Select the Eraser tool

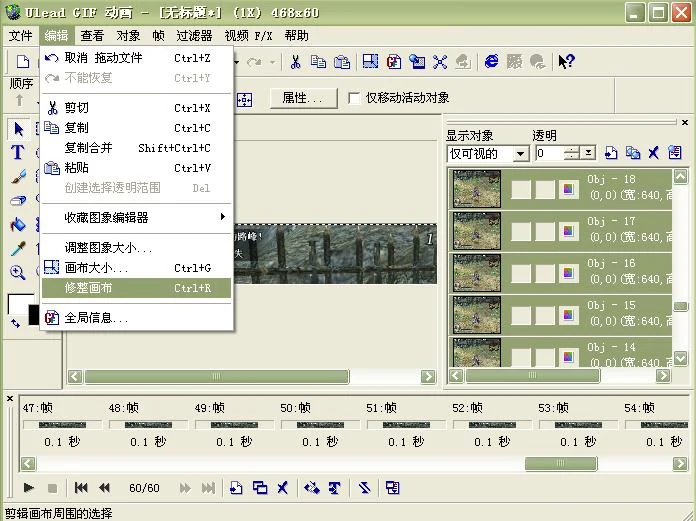pos(18,201)
